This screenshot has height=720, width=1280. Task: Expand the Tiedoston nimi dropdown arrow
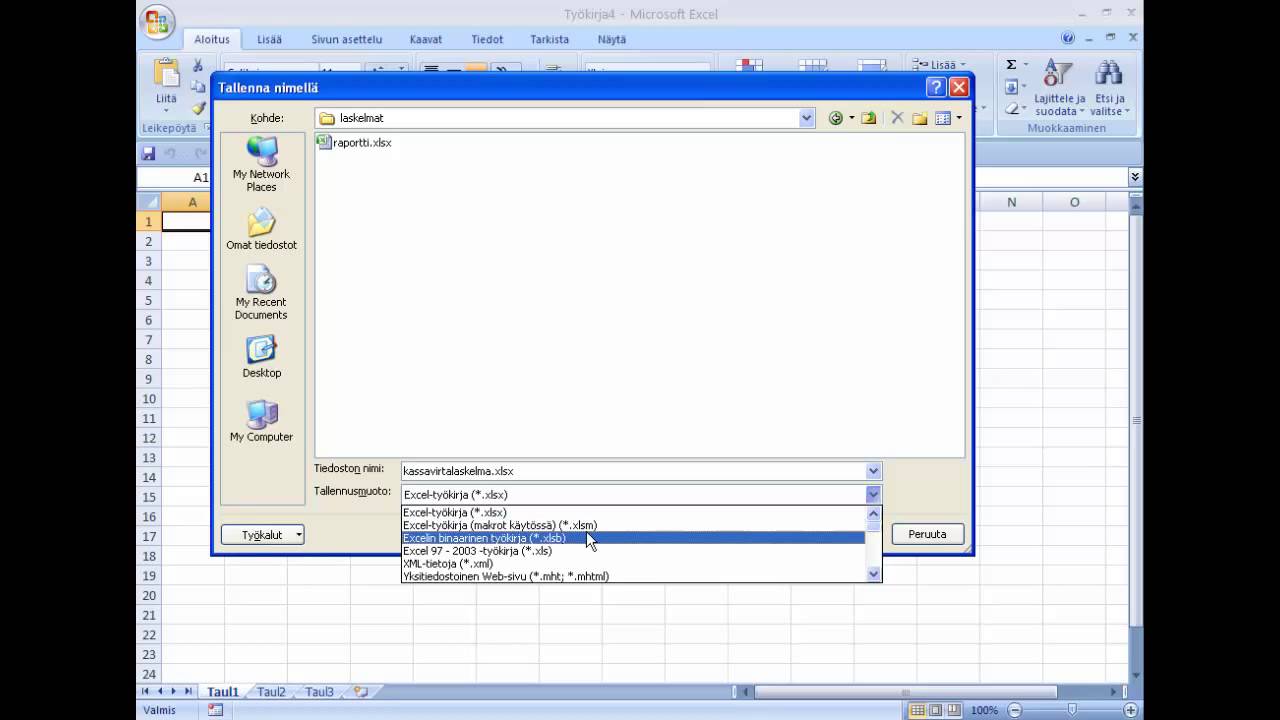873,471
